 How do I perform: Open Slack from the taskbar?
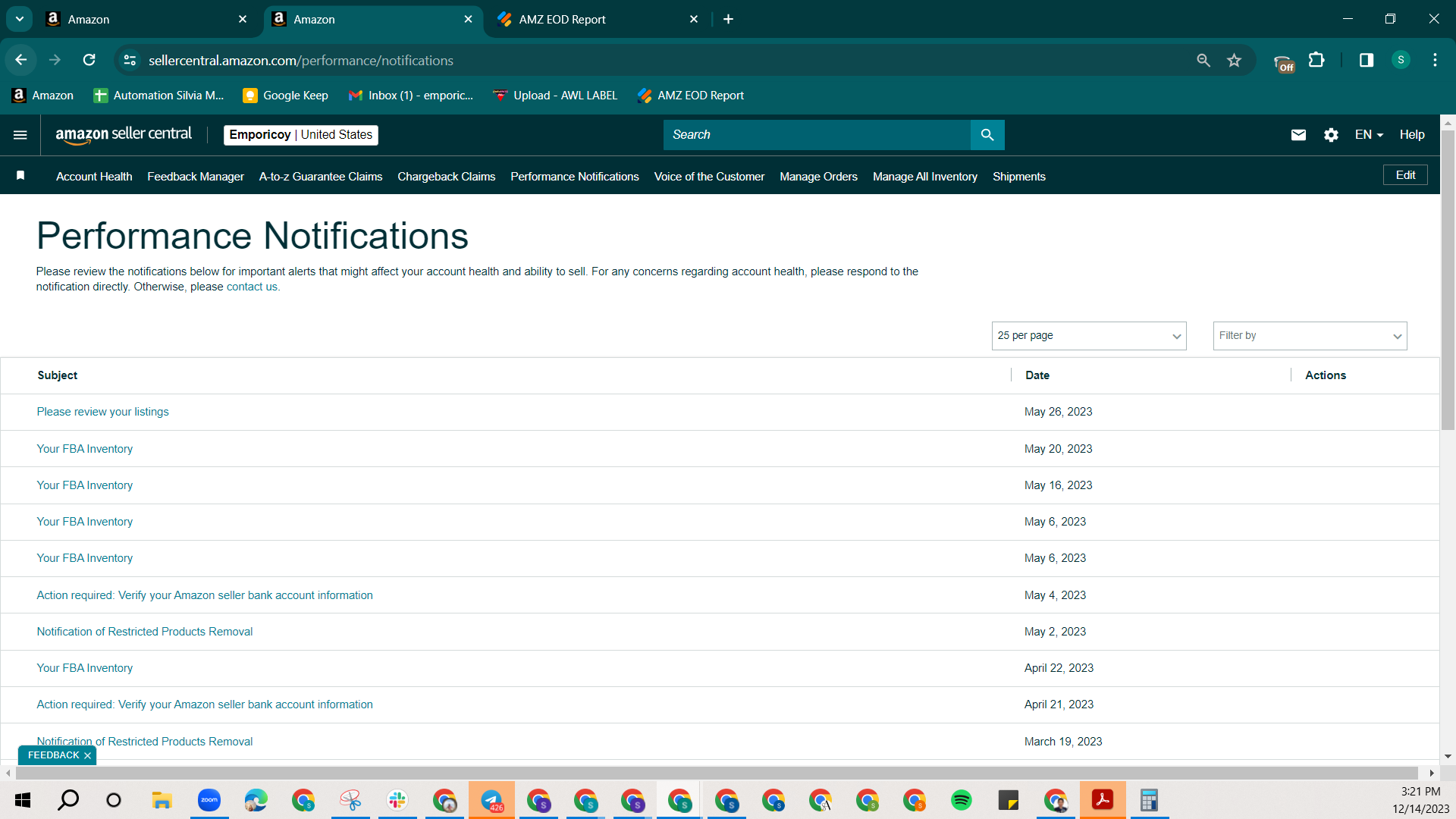coord(397,800)
